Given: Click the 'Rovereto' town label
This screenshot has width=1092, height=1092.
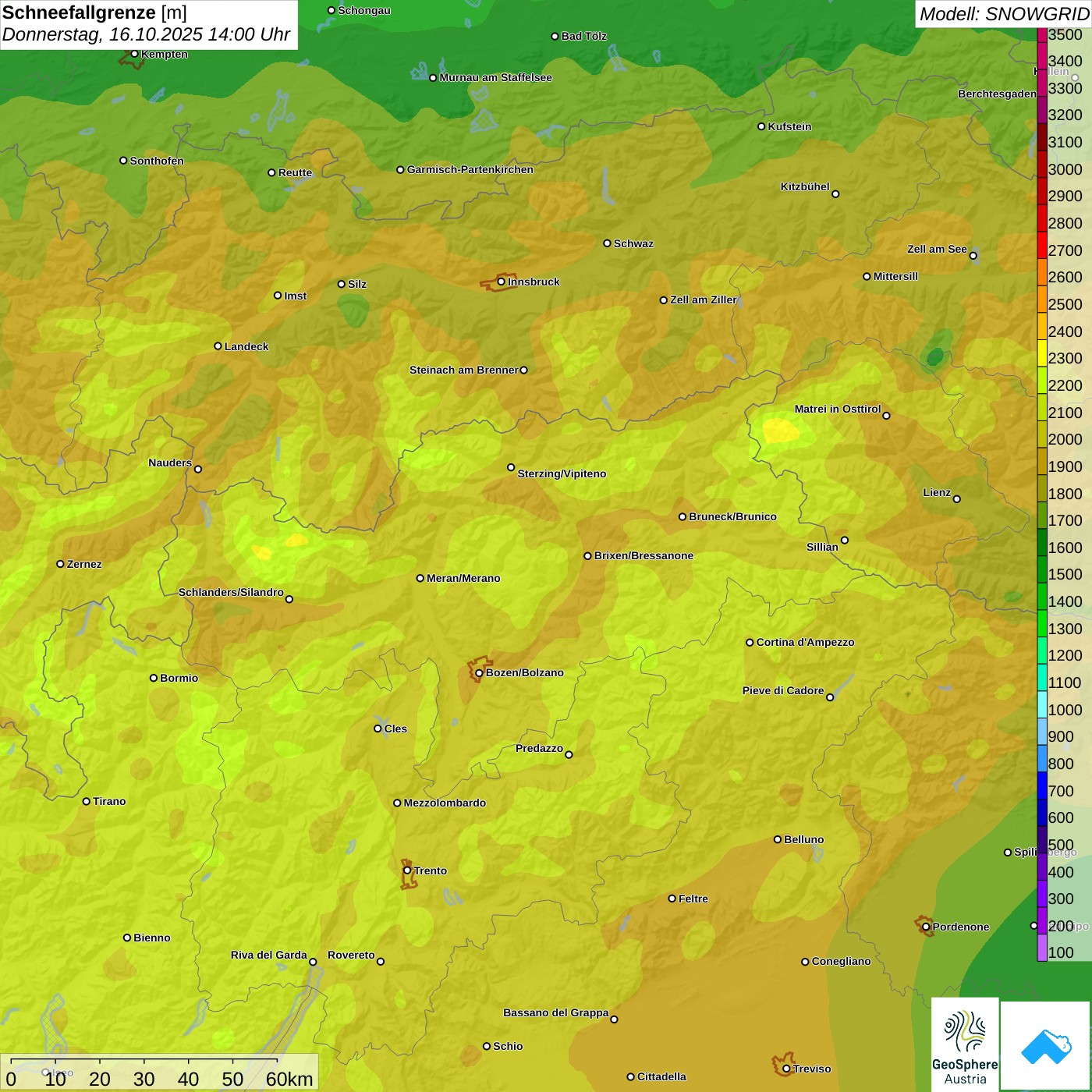Looking at the screenshot, I should pyautogui.click(x=351, y=955).
